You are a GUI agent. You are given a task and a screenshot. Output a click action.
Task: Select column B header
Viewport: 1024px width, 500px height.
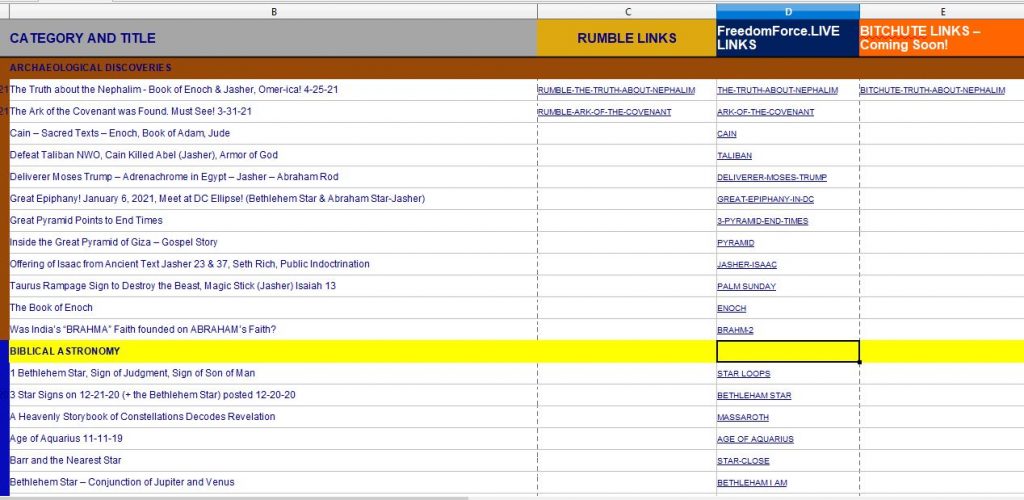point(273,12)
